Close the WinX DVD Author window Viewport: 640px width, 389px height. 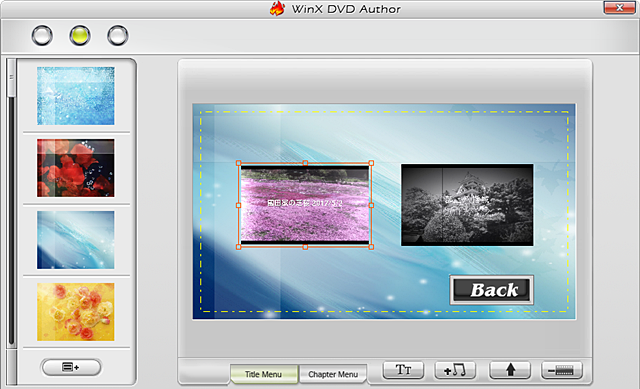click(619, 7)
